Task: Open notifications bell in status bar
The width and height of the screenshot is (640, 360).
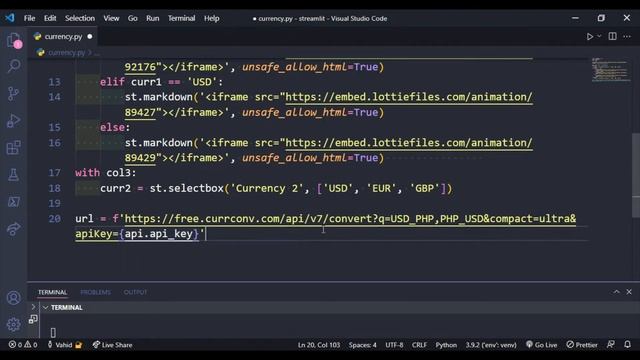Action: click(627, 345)
